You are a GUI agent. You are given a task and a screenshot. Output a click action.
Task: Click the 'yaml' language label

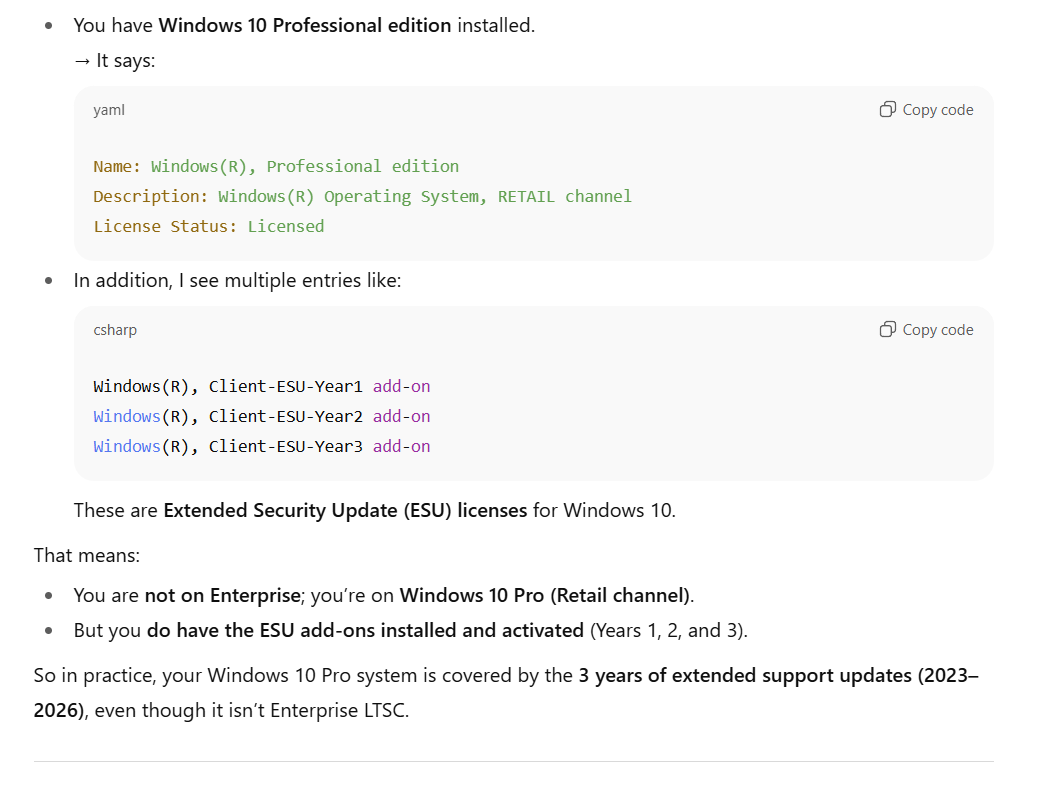109,110
